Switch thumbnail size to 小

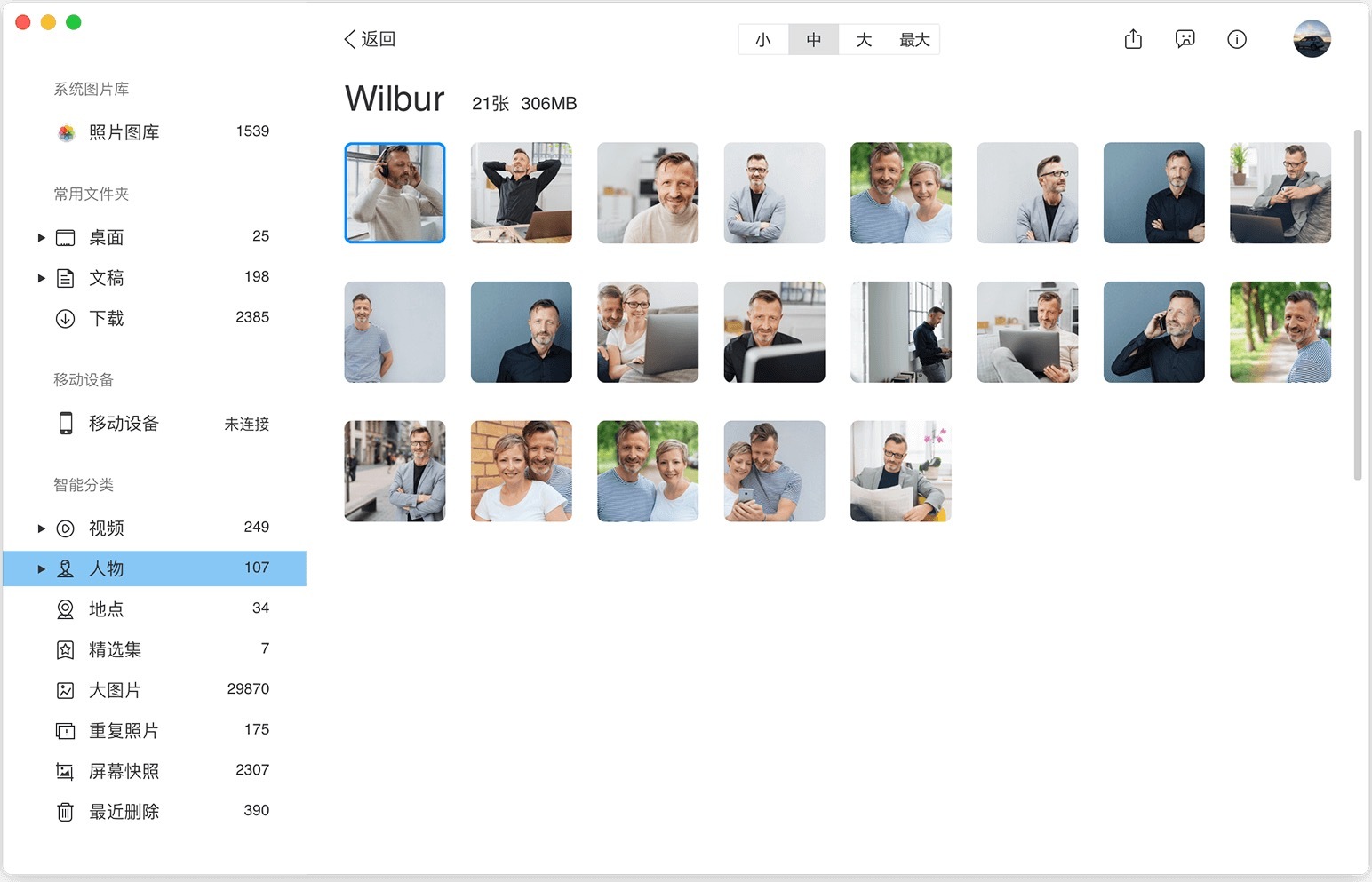point(763,40)
